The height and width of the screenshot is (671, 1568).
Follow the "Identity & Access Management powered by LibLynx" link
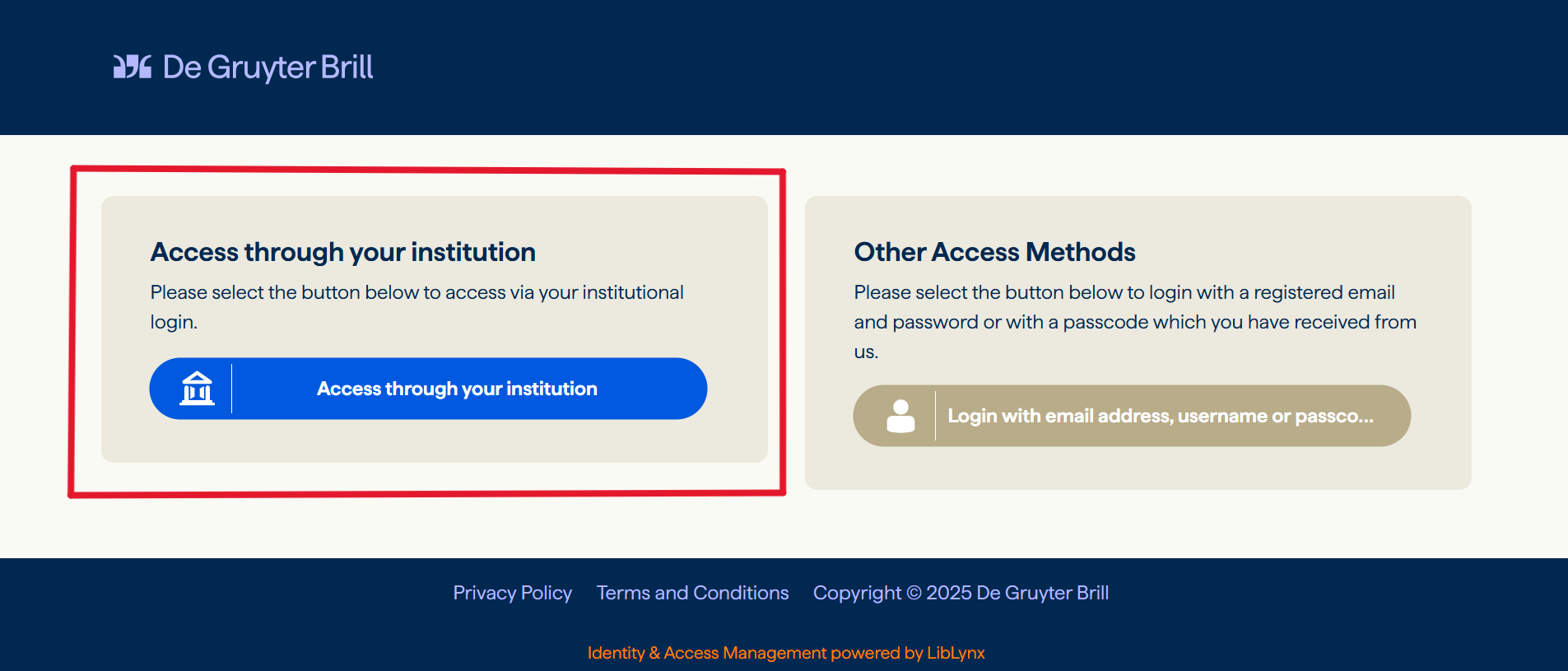(x=785, y=653)
